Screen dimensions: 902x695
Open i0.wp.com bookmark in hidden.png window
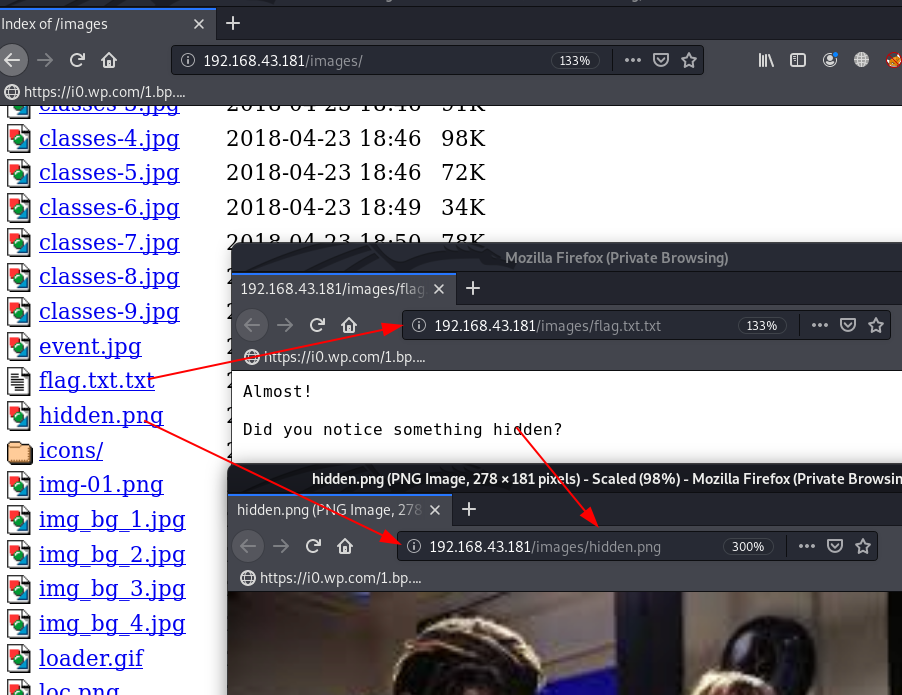[x=331, y=578]
